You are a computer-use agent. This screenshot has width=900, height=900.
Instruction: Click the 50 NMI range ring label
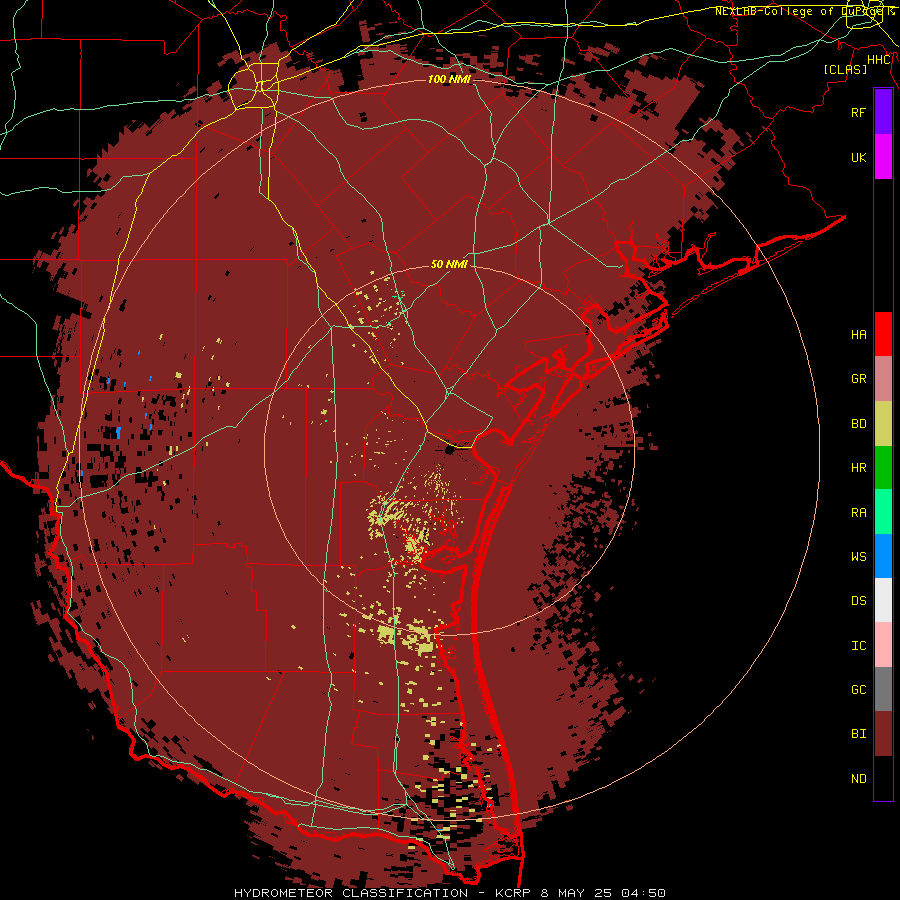point(449,264)
